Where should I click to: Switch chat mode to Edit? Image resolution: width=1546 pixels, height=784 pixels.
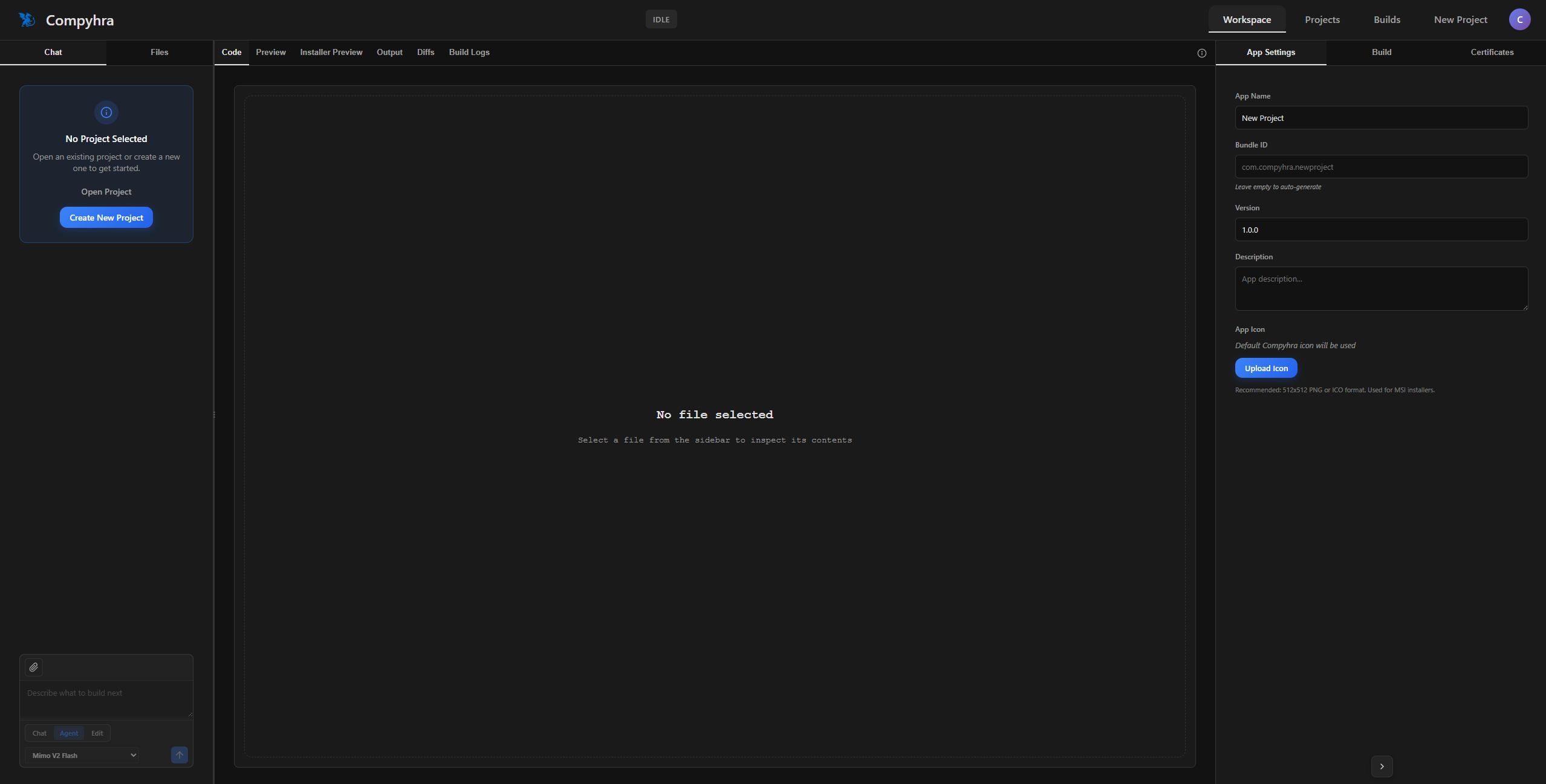coord(97,733)
